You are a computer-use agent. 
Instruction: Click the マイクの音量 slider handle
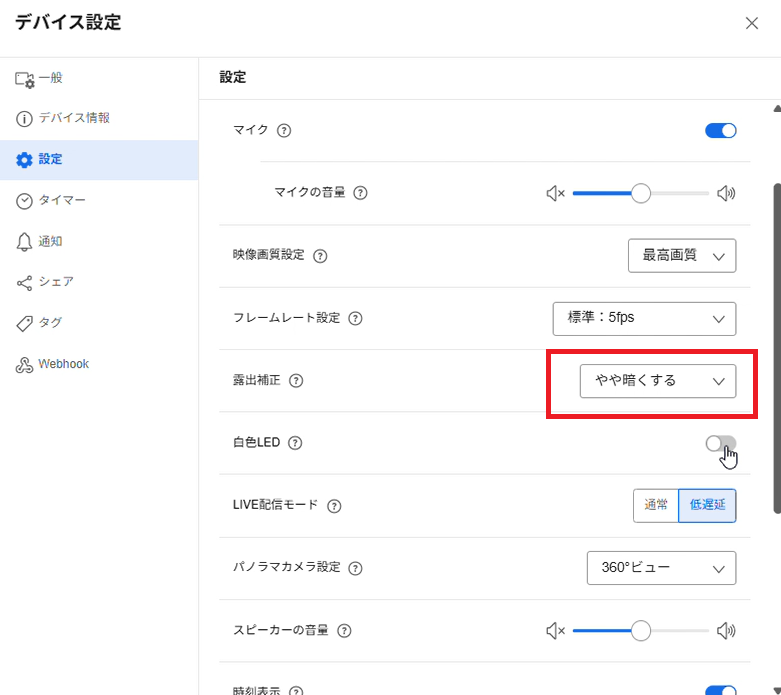click(x=641, y=193)
